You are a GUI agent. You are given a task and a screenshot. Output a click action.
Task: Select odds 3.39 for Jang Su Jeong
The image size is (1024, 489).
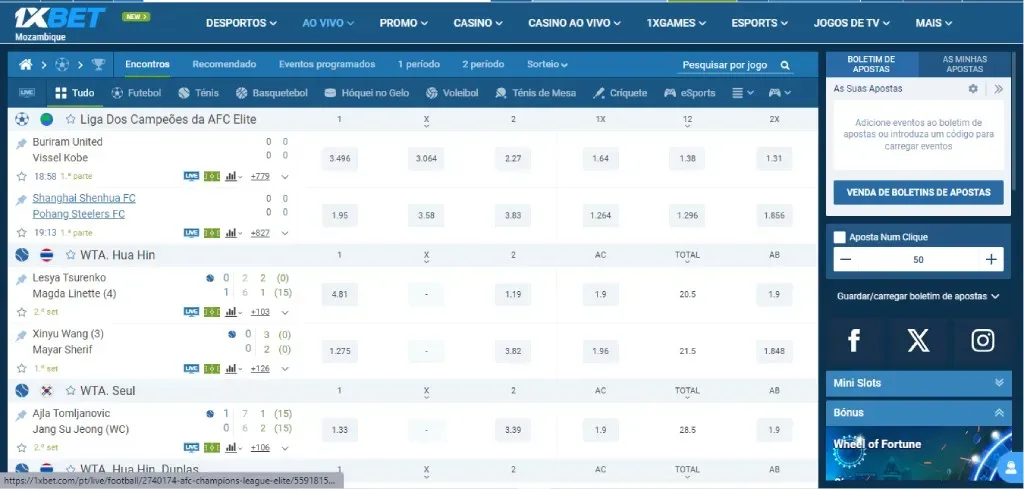coord(513,430)
